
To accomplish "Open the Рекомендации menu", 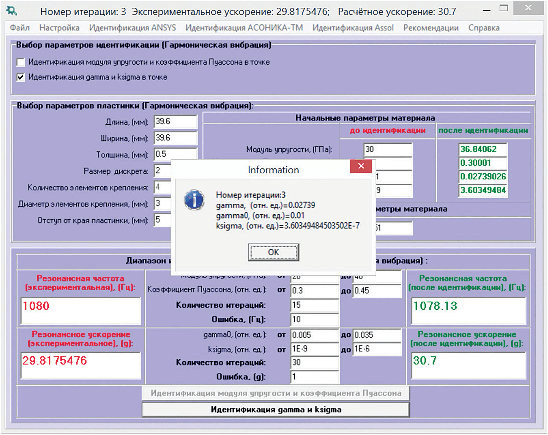I will [431, 28].
